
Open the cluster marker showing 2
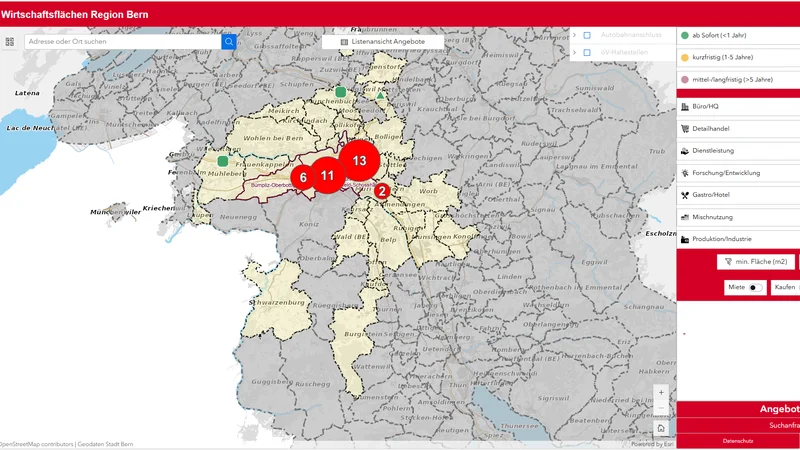[x=382, y=191]
